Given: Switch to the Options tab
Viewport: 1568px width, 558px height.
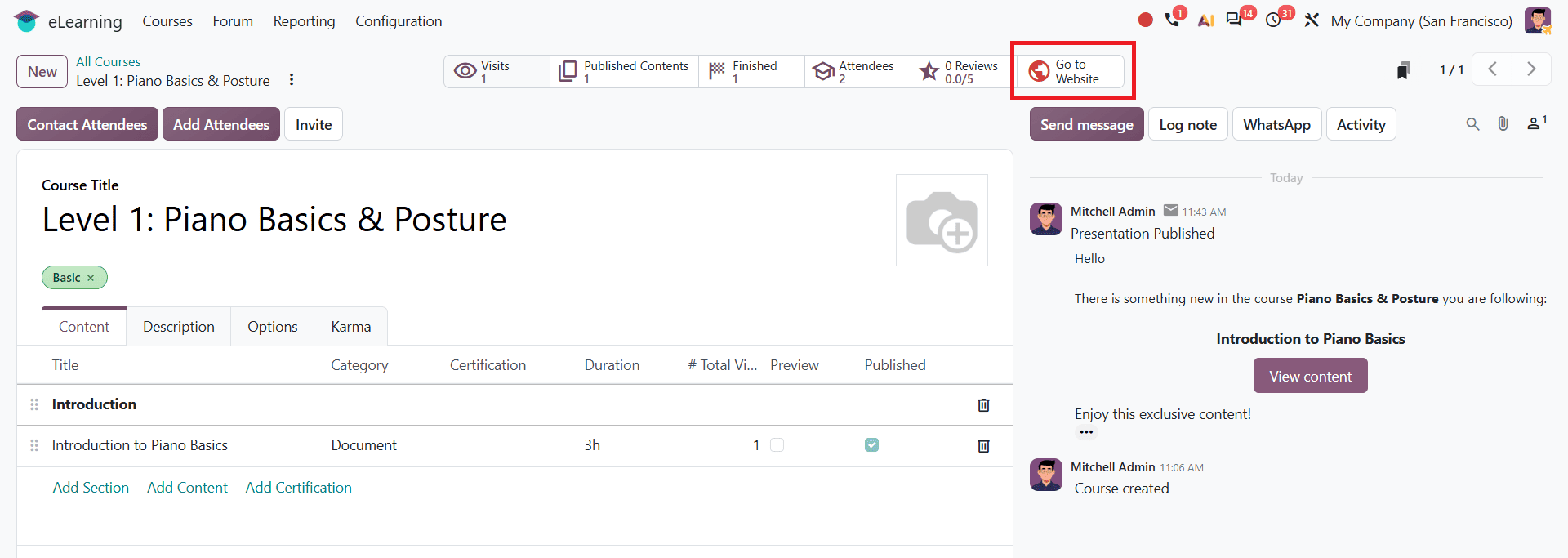Looking at the screenshot, I should [273, 327].
